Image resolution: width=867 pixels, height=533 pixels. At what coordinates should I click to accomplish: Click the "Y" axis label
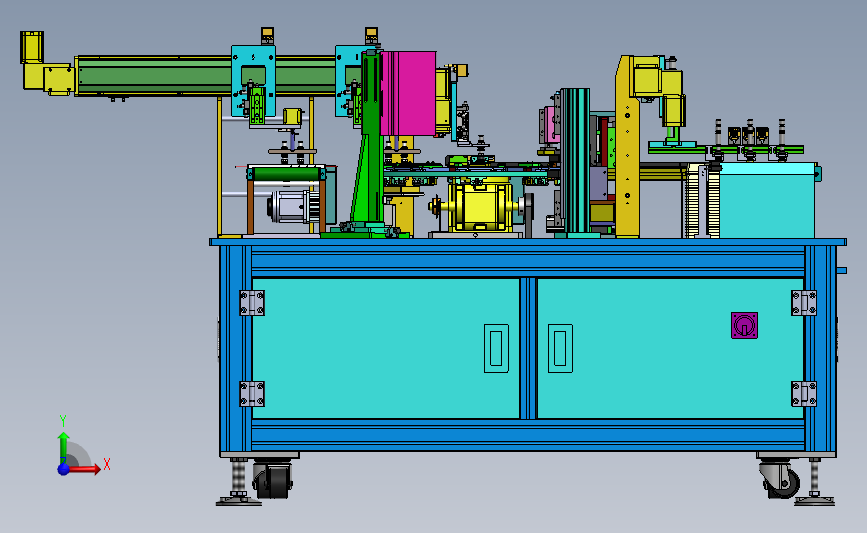point(63,421)
